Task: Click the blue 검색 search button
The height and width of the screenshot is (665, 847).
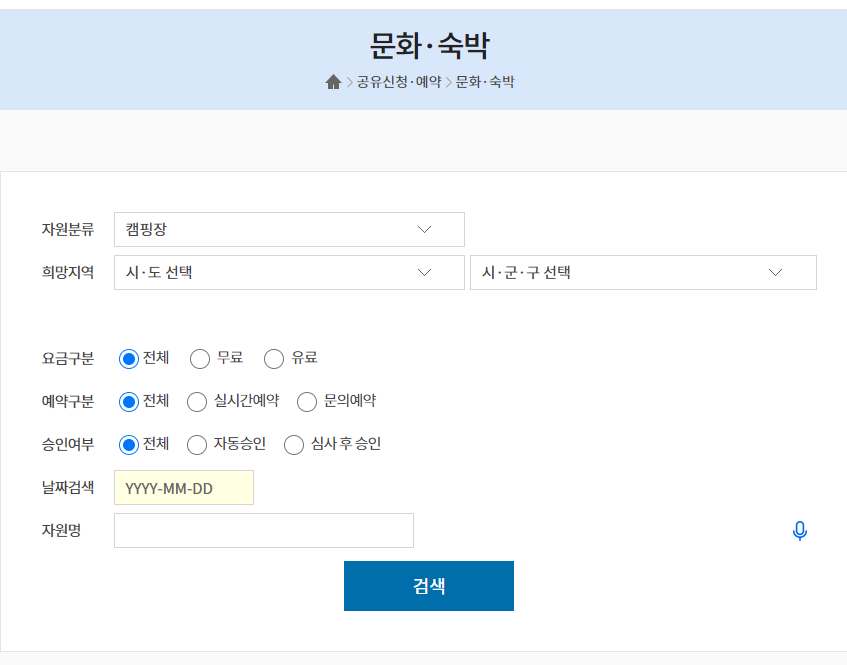Action: pos(429,586)
